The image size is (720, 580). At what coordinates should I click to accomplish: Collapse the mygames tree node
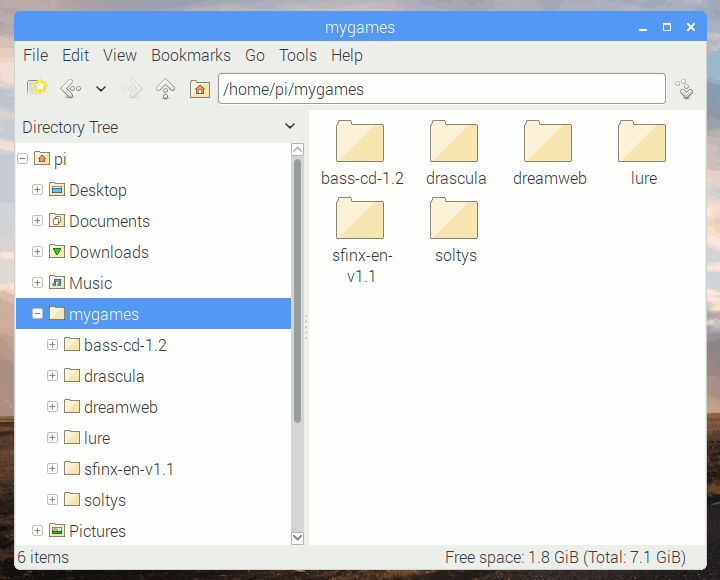point(38,314)
